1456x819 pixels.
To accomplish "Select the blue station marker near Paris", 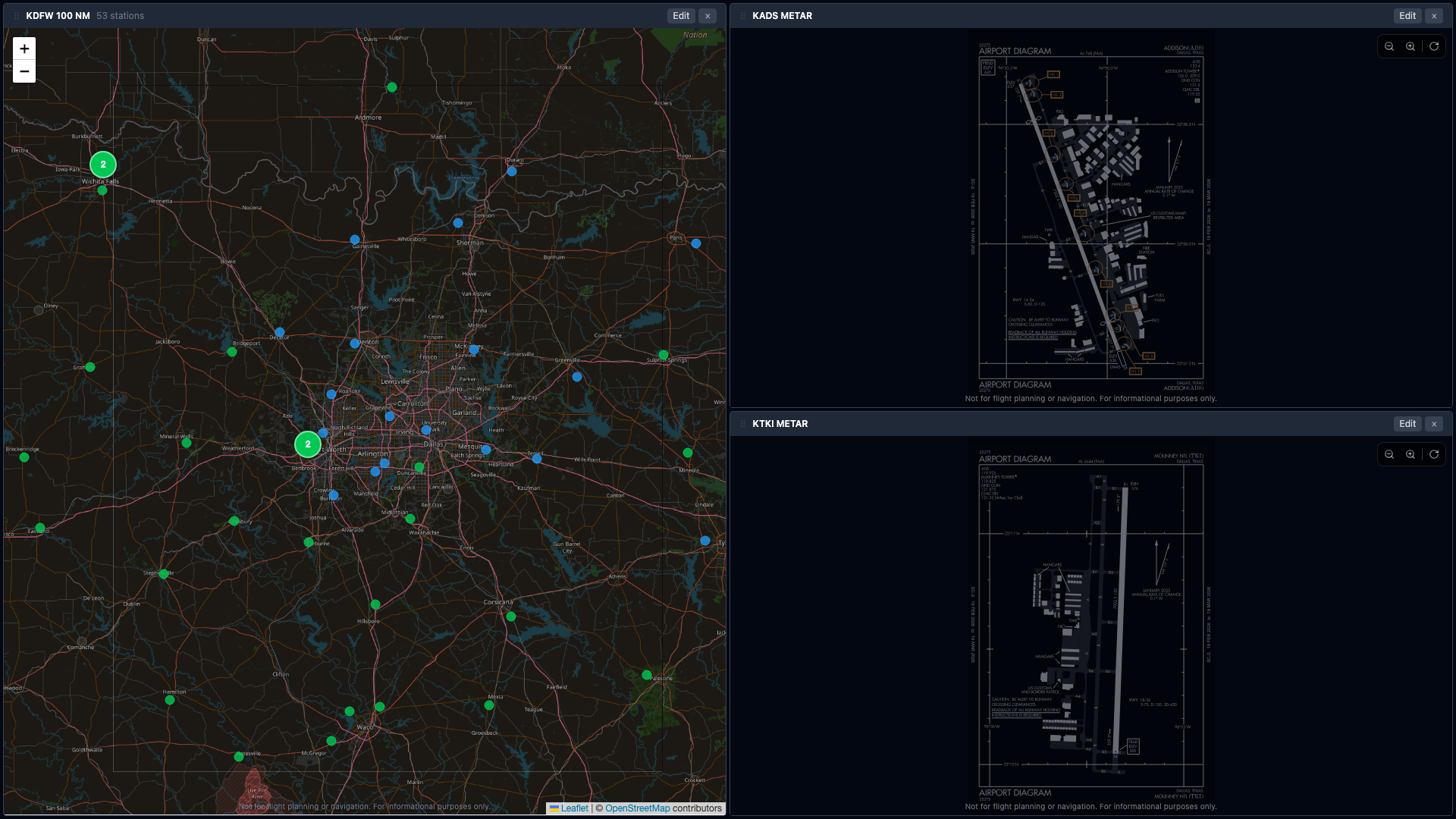I will (x=696, y=243).
